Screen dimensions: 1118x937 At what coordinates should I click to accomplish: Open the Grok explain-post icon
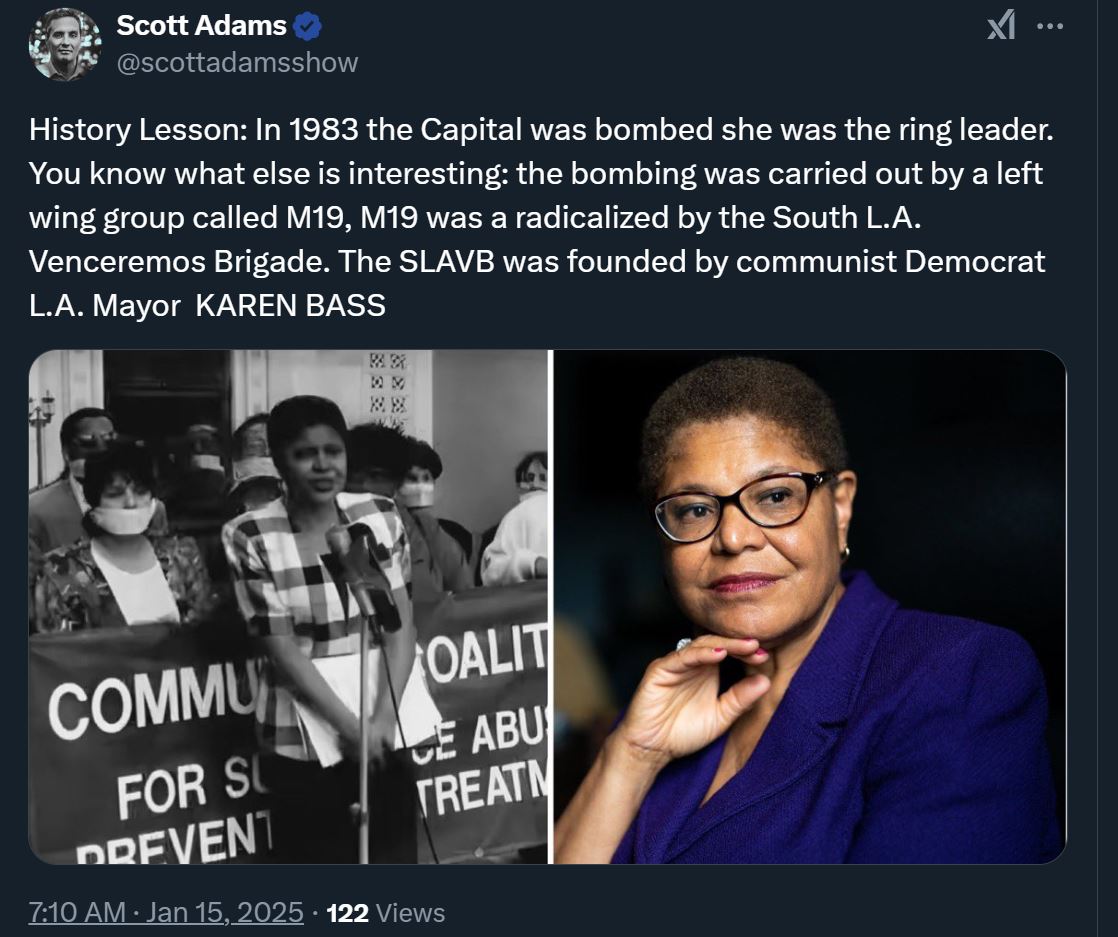1002,26
